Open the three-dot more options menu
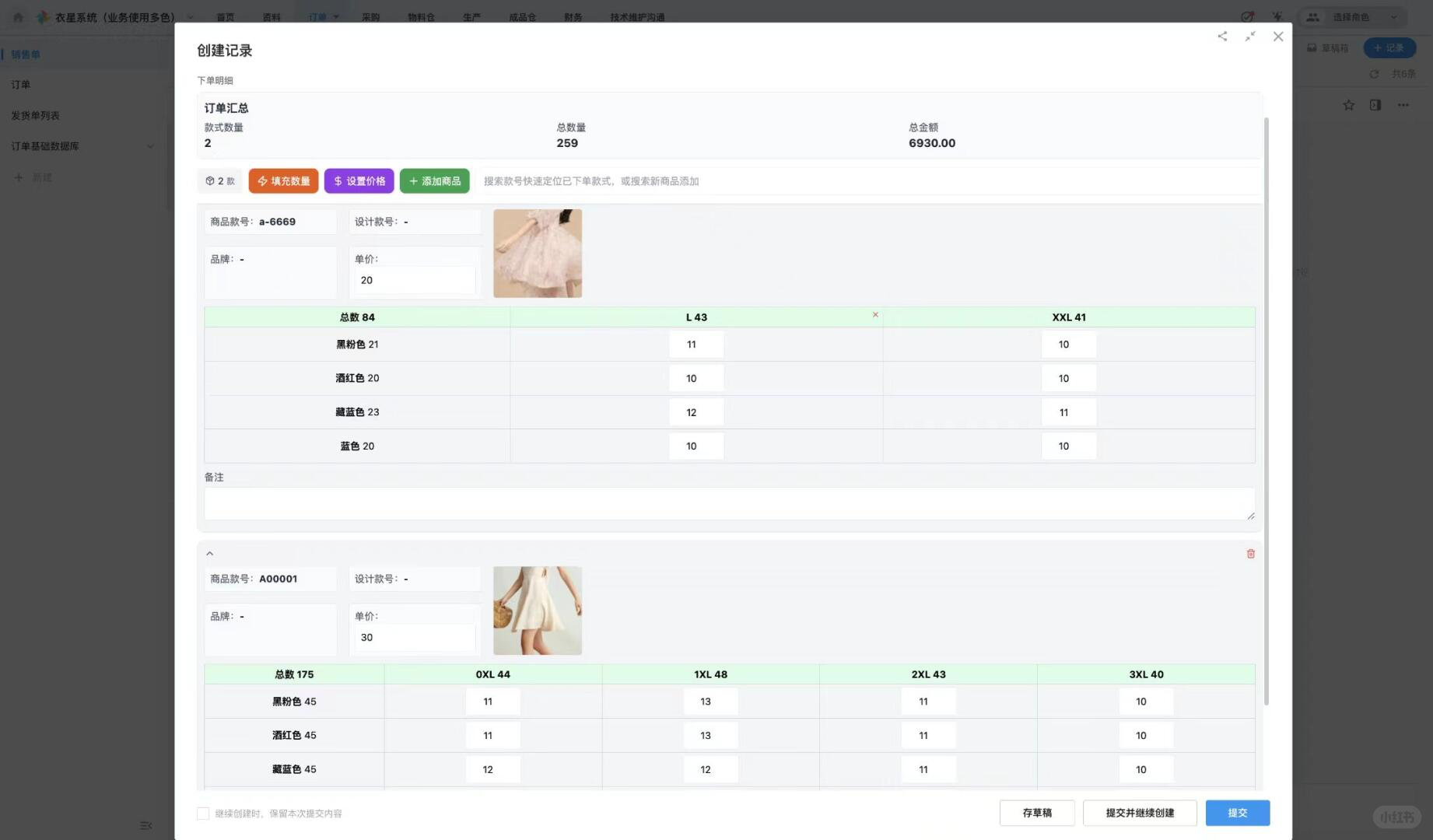The width and height of the screenshot is (1433, 840). [x=1403, y=105]
